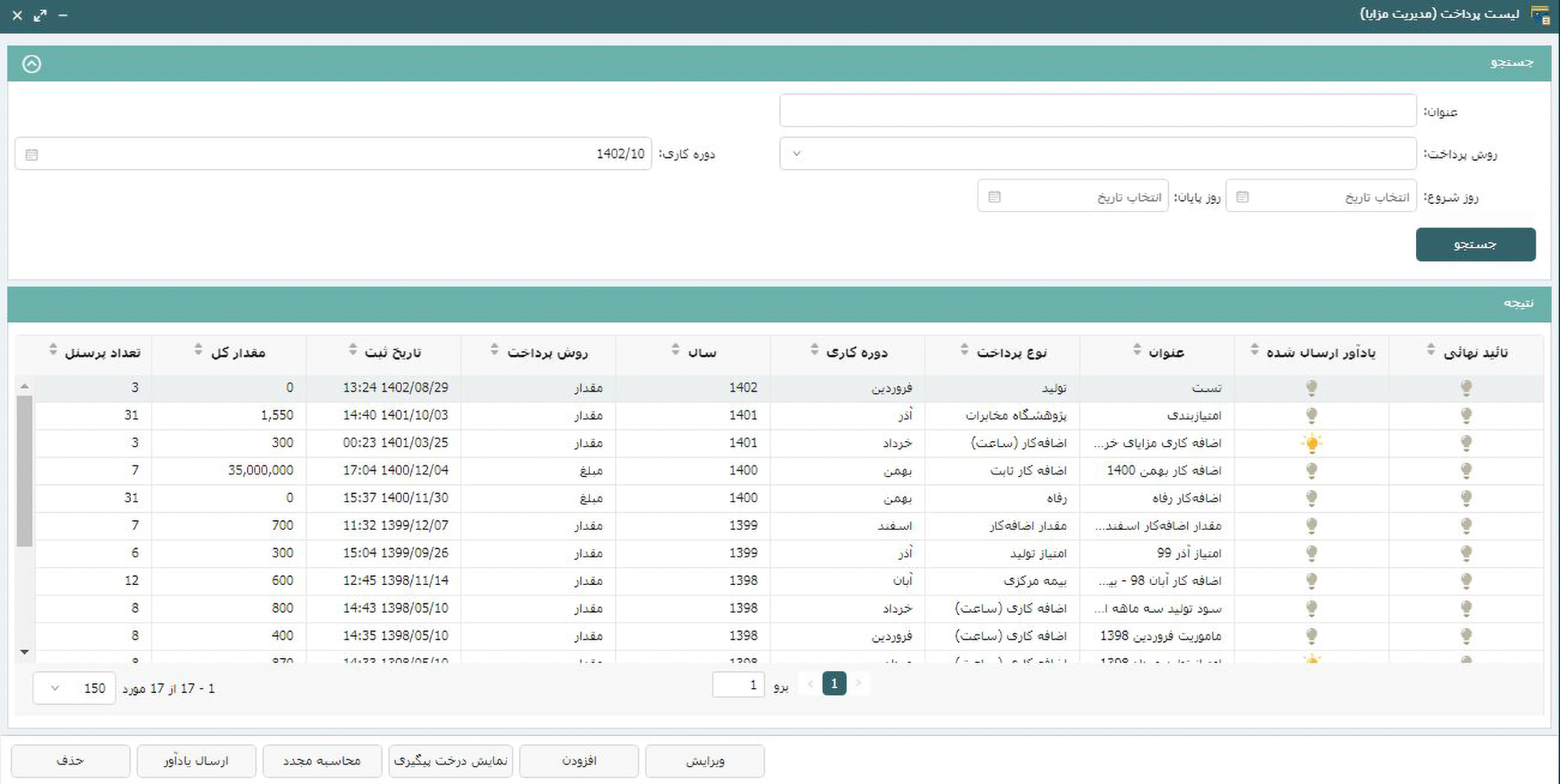Click final approval bulb in تست row
The height and width of the screenshot is (784, 1560).
(1466, 388)
